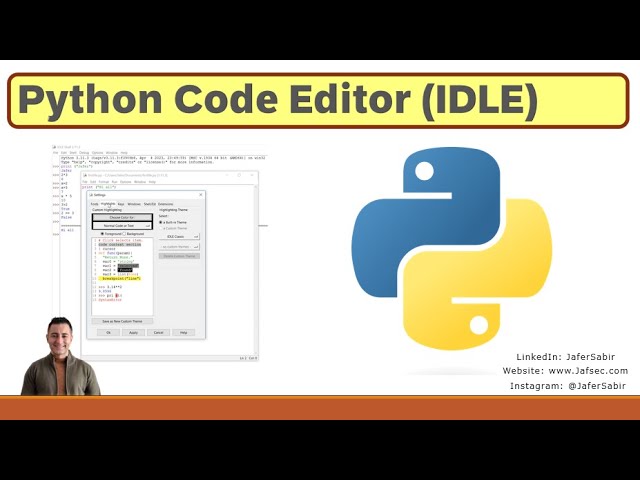Image resolution: width=640 pixels, height=480 pixels.
Task: Click Save as New Custom Theme
Action: [x=121, y=321]
